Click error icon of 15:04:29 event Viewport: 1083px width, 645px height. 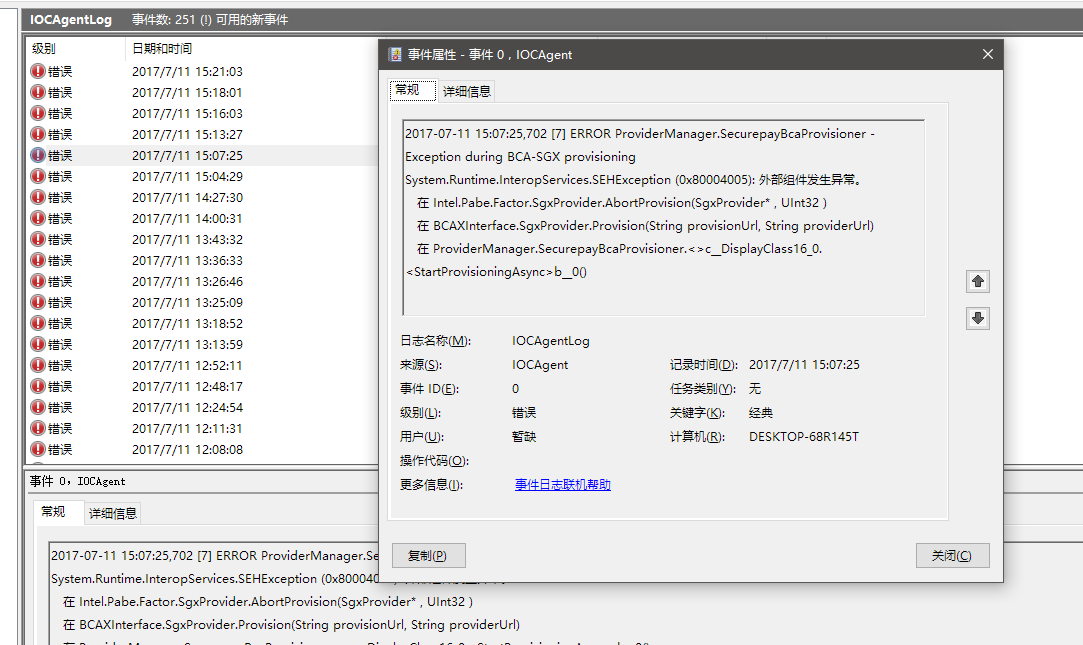(38, 176)
